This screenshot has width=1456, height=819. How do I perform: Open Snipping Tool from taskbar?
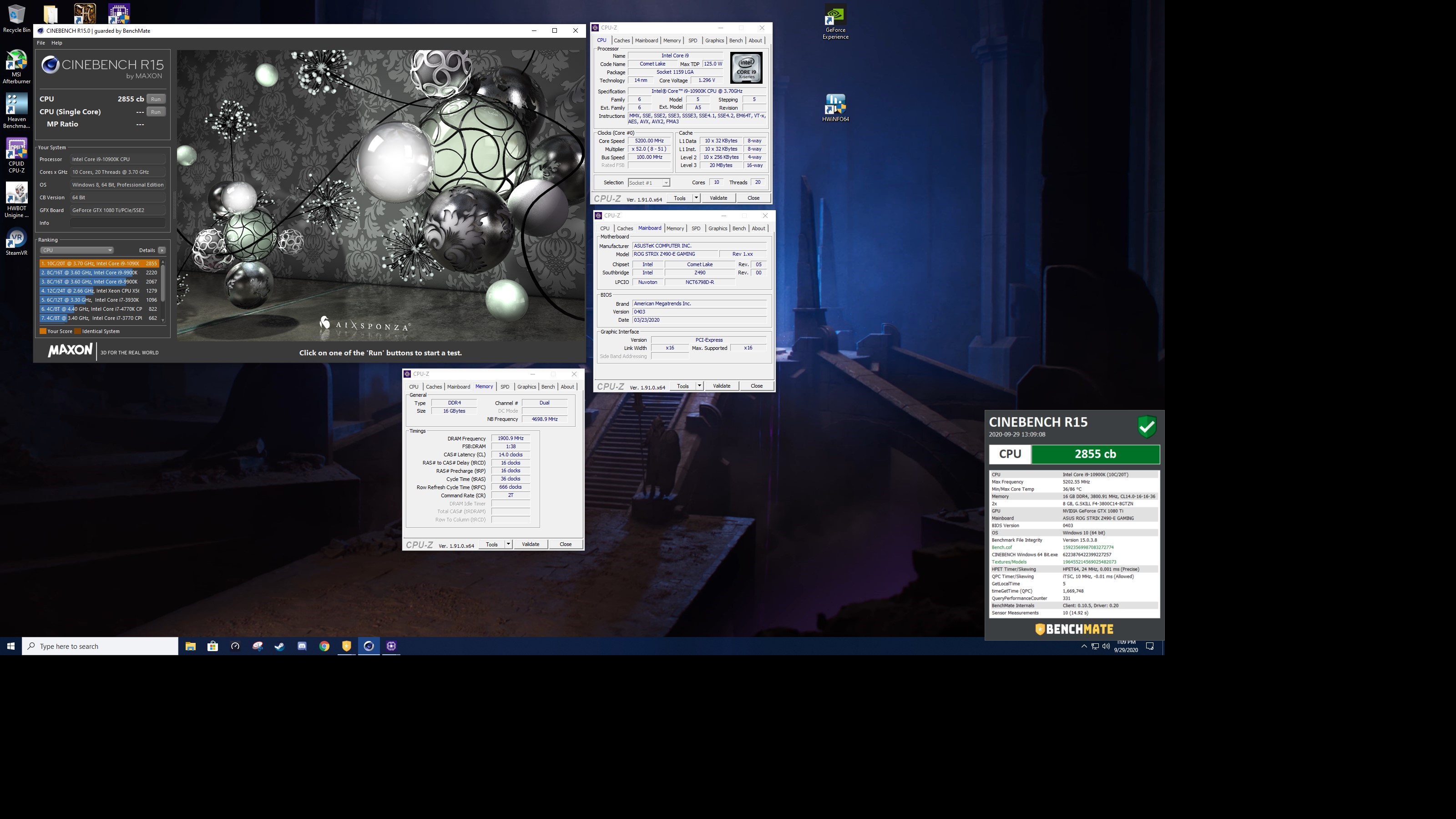point(257,646)
